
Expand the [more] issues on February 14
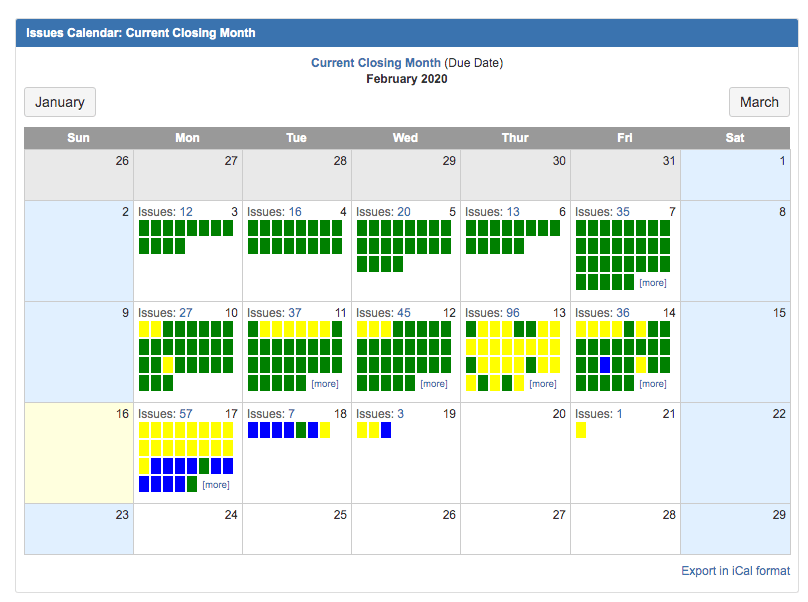(652, 384)
